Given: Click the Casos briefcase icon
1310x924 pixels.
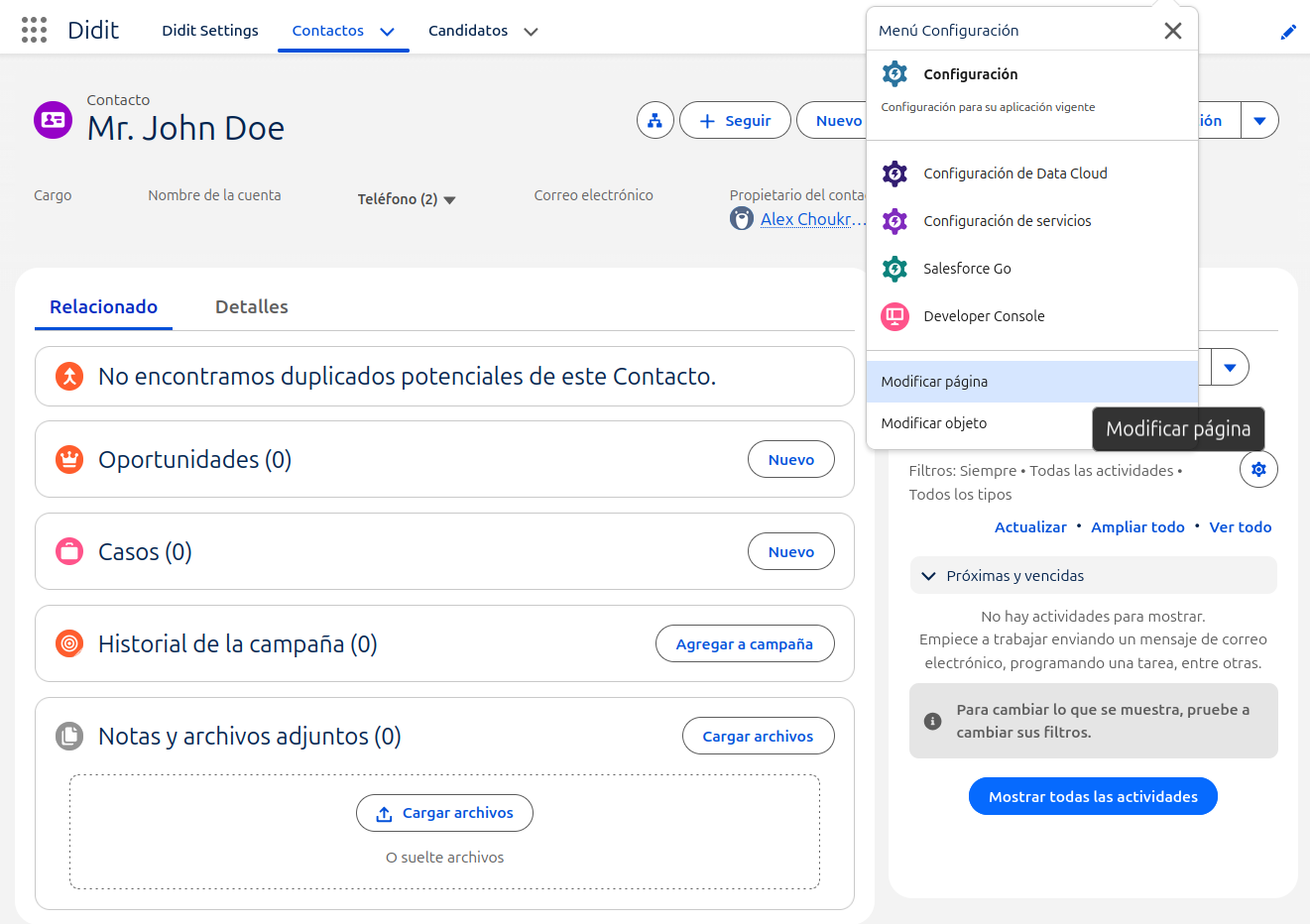Looking at the screenshot, I should coord(69,552).
